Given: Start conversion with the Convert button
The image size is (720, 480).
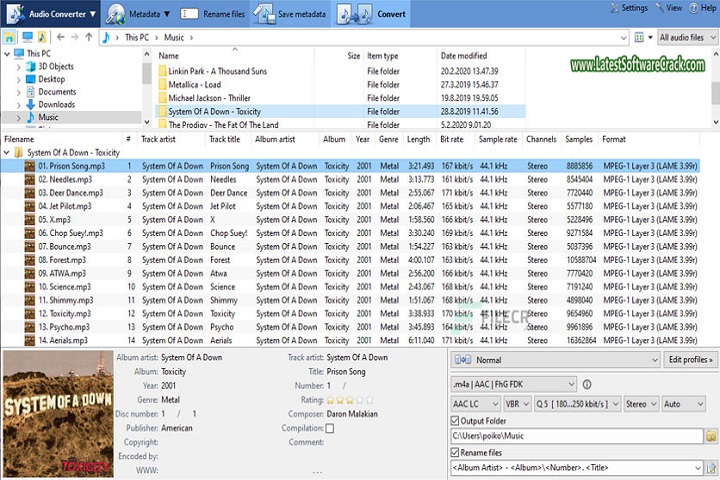Looking at the screenshot, I should click(x=372, y=14).
